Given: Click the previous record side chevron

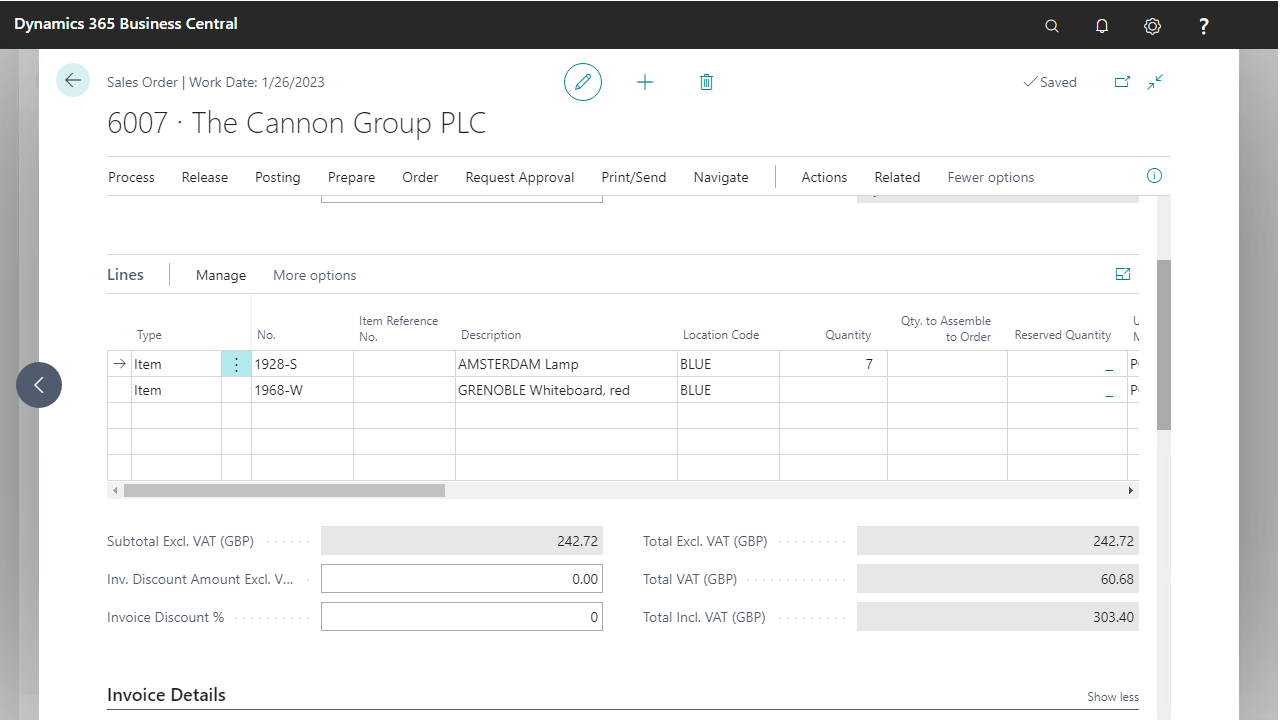Looking at the screenshot, I should pyautogui.click(x=39, y=385).
